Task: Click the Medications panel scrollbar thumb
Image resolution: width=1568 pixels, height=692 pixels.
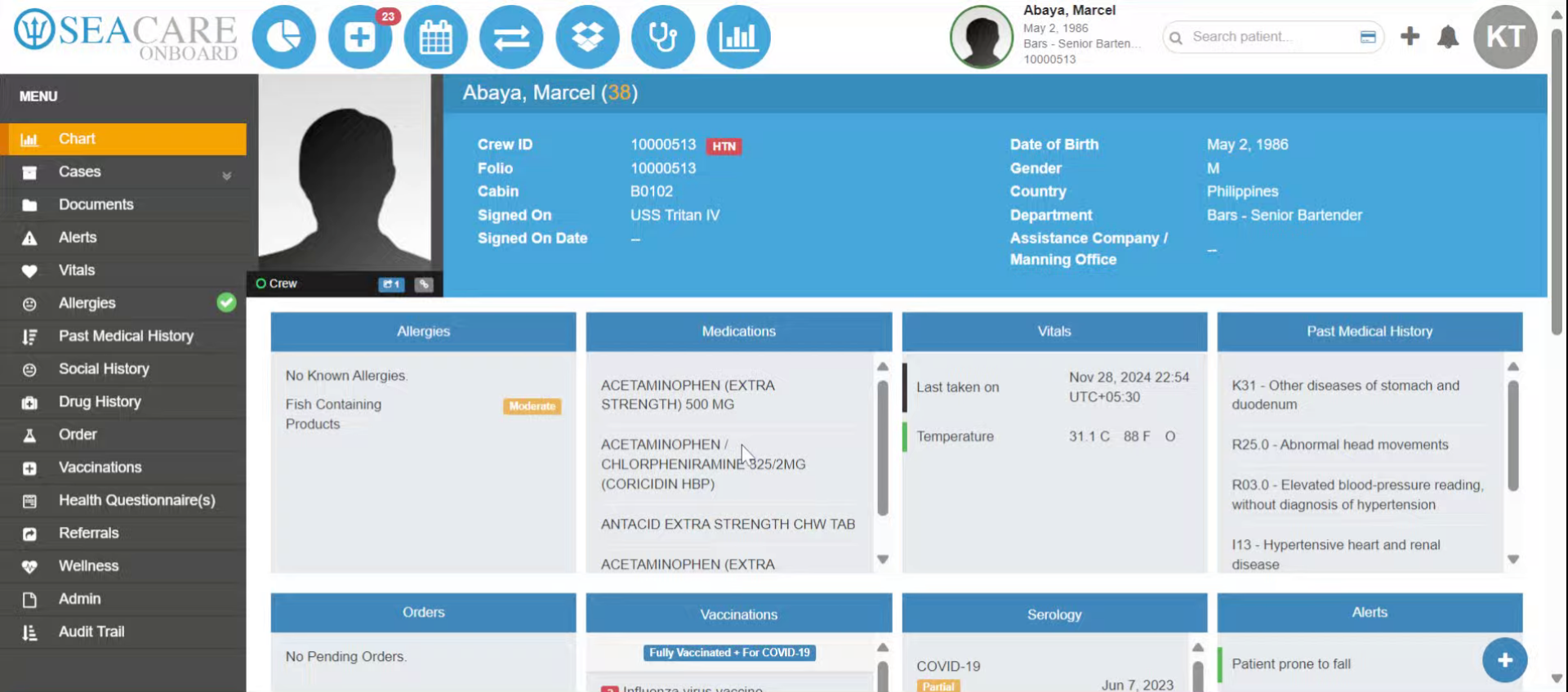Action: point(883,448)
